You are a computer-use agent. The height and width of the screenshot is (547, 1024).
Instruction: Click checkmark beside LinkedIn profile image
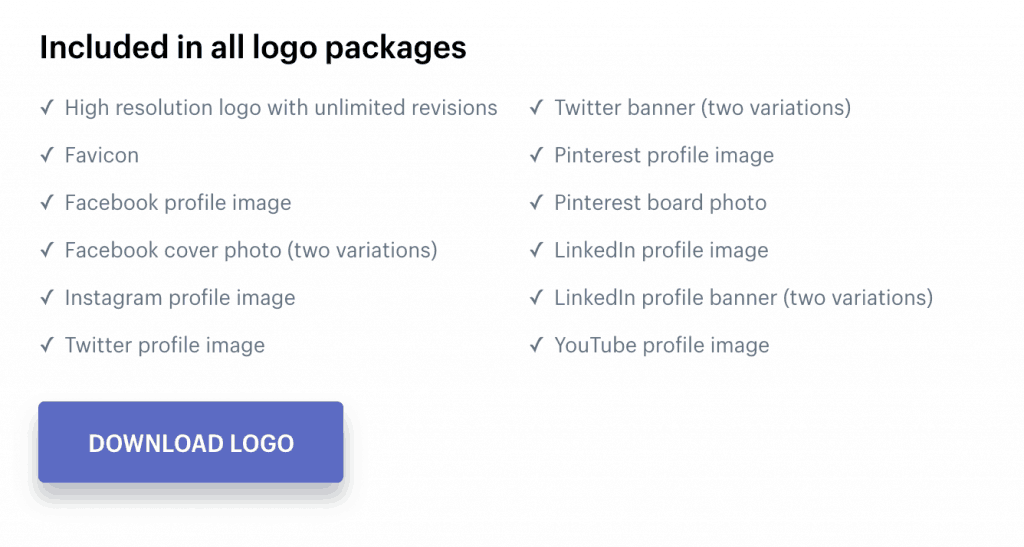537,250
